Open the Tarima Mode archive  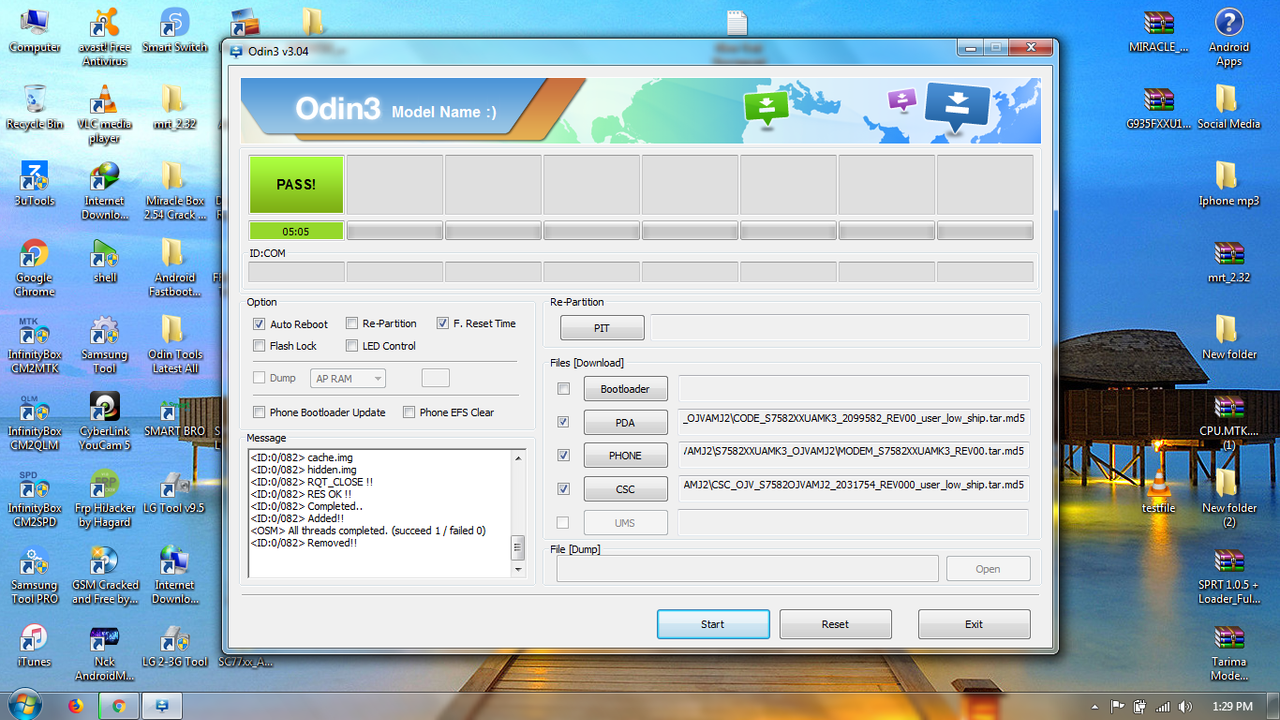click(x=1228, y=652)
